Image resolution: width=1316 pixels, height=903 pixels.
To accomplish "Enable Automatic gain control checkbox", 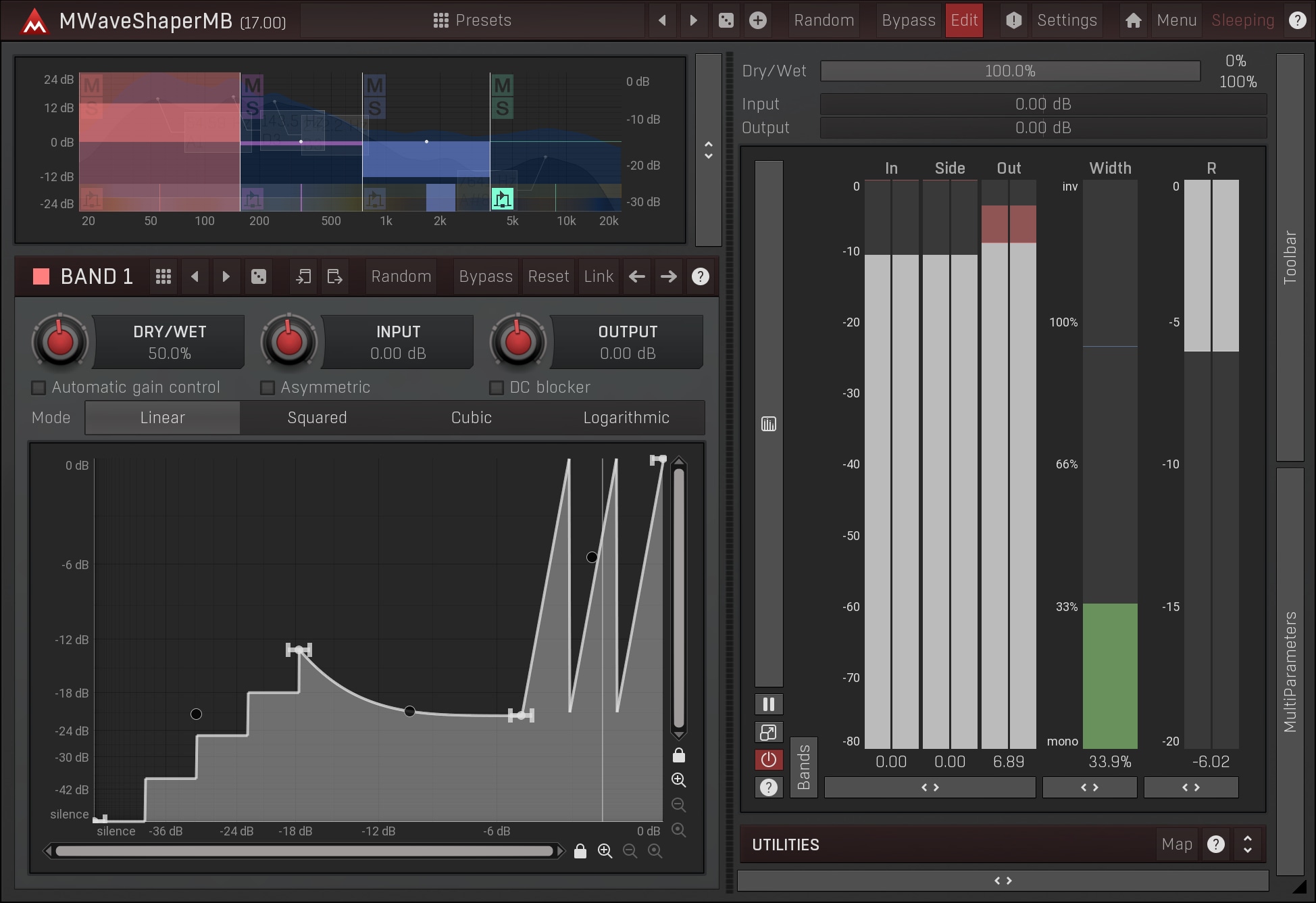I will (x=39, y=387).
